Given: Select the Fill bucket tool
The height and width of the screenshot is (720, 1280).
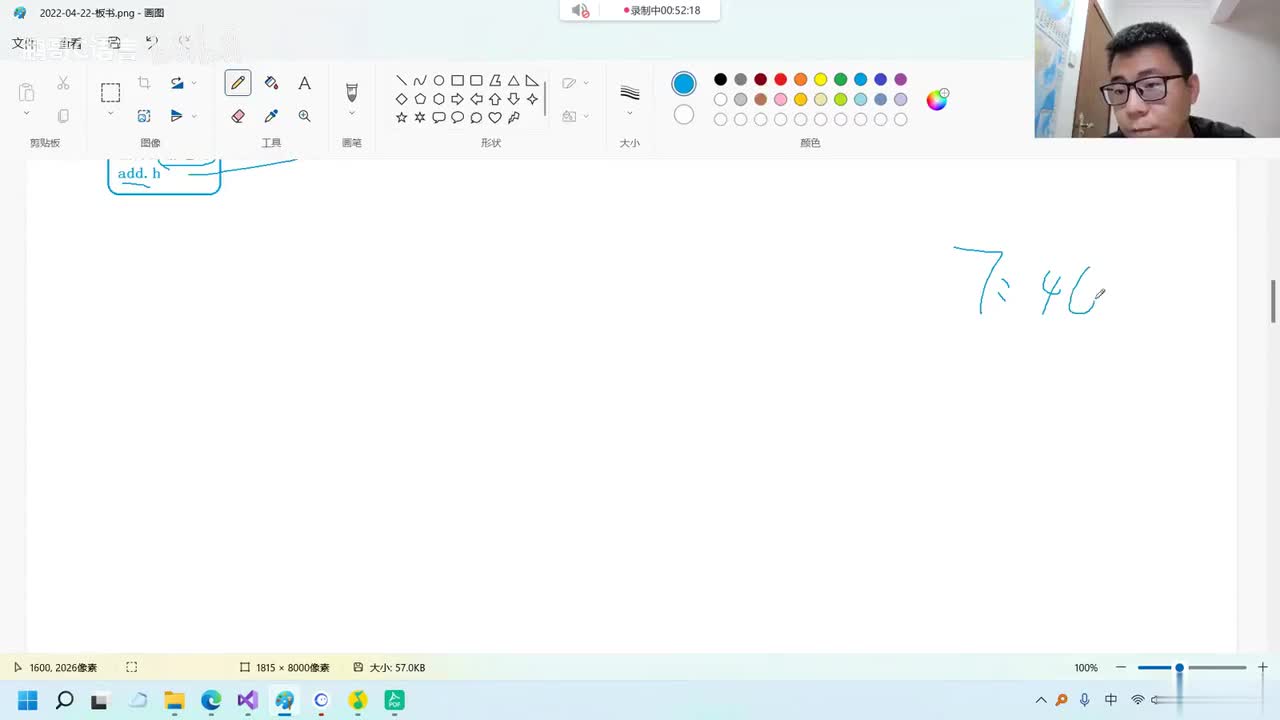Looking at the screenshot, I should [271, 83].
